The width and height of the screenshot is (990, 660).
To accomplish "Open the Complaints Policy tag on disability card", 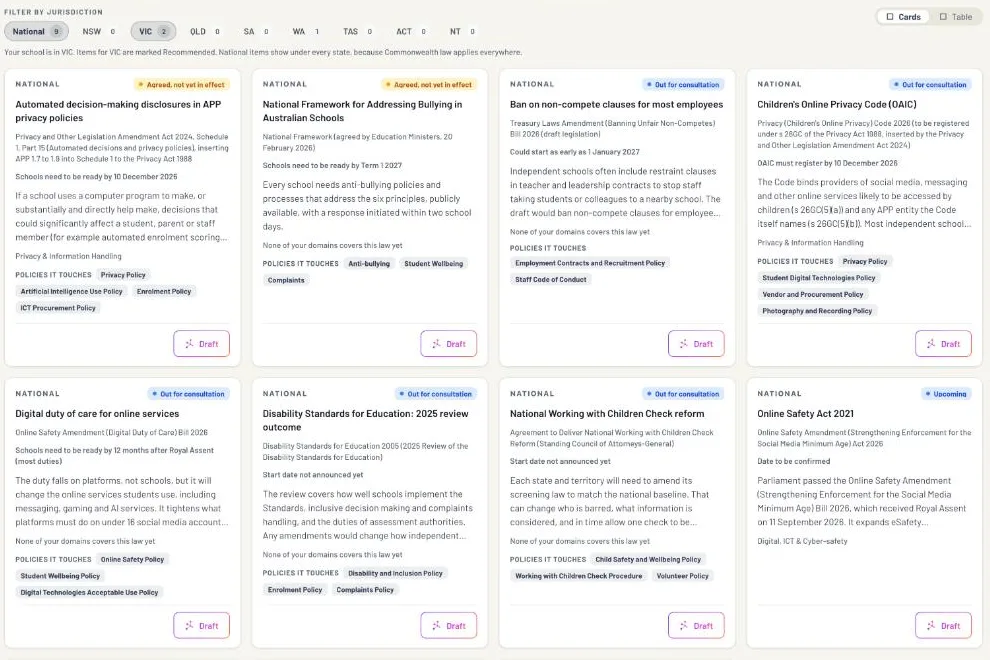I will pos(365,589).
